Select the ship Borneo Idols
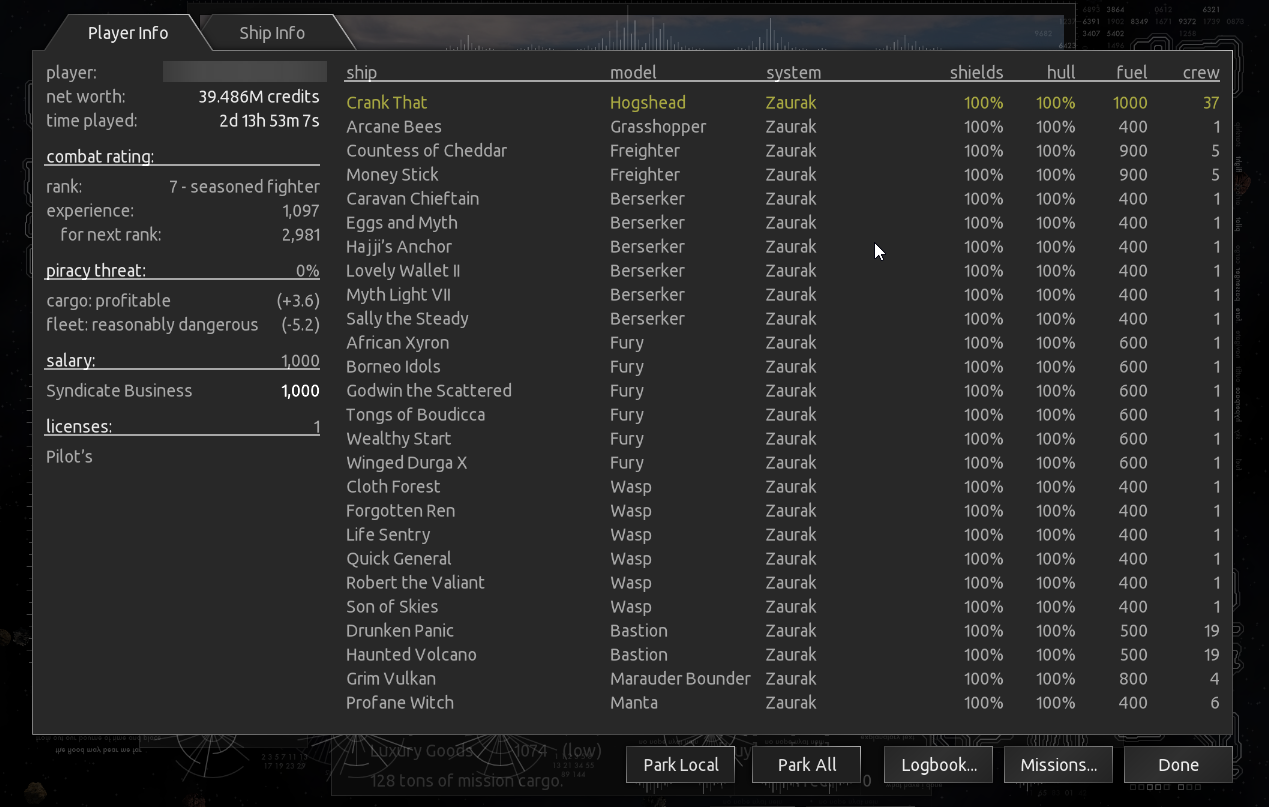 pyautogui.click(x=783, y=367)
